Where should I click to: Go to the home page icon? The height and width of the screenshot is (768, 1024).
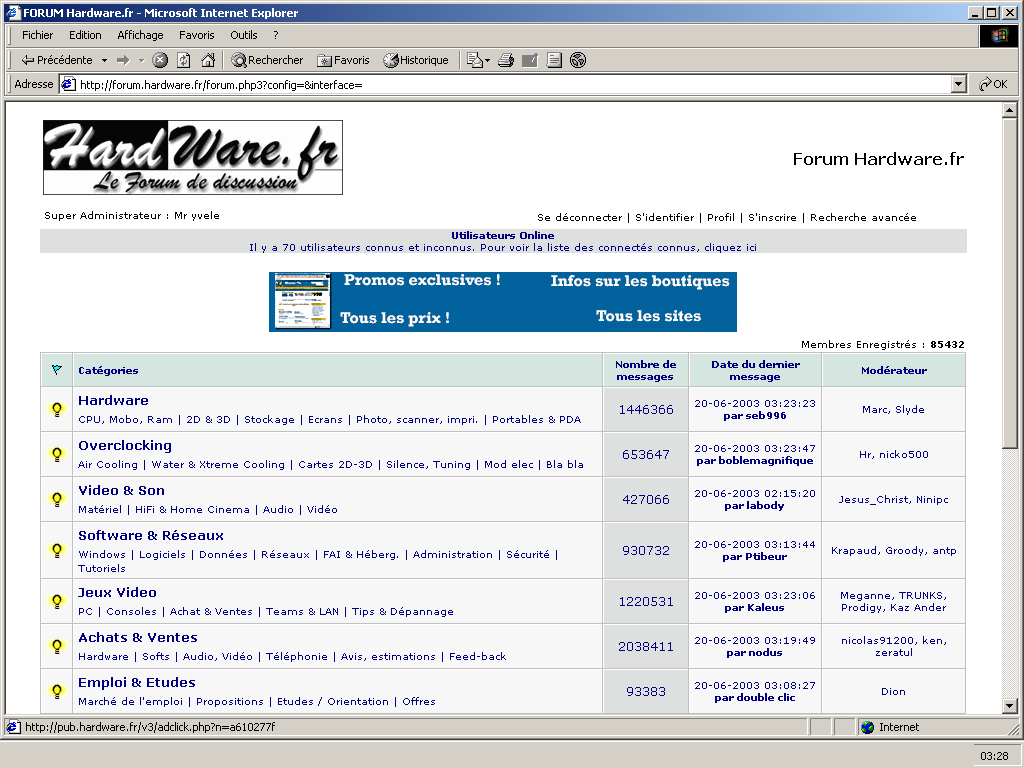click(x=208, y=60)
